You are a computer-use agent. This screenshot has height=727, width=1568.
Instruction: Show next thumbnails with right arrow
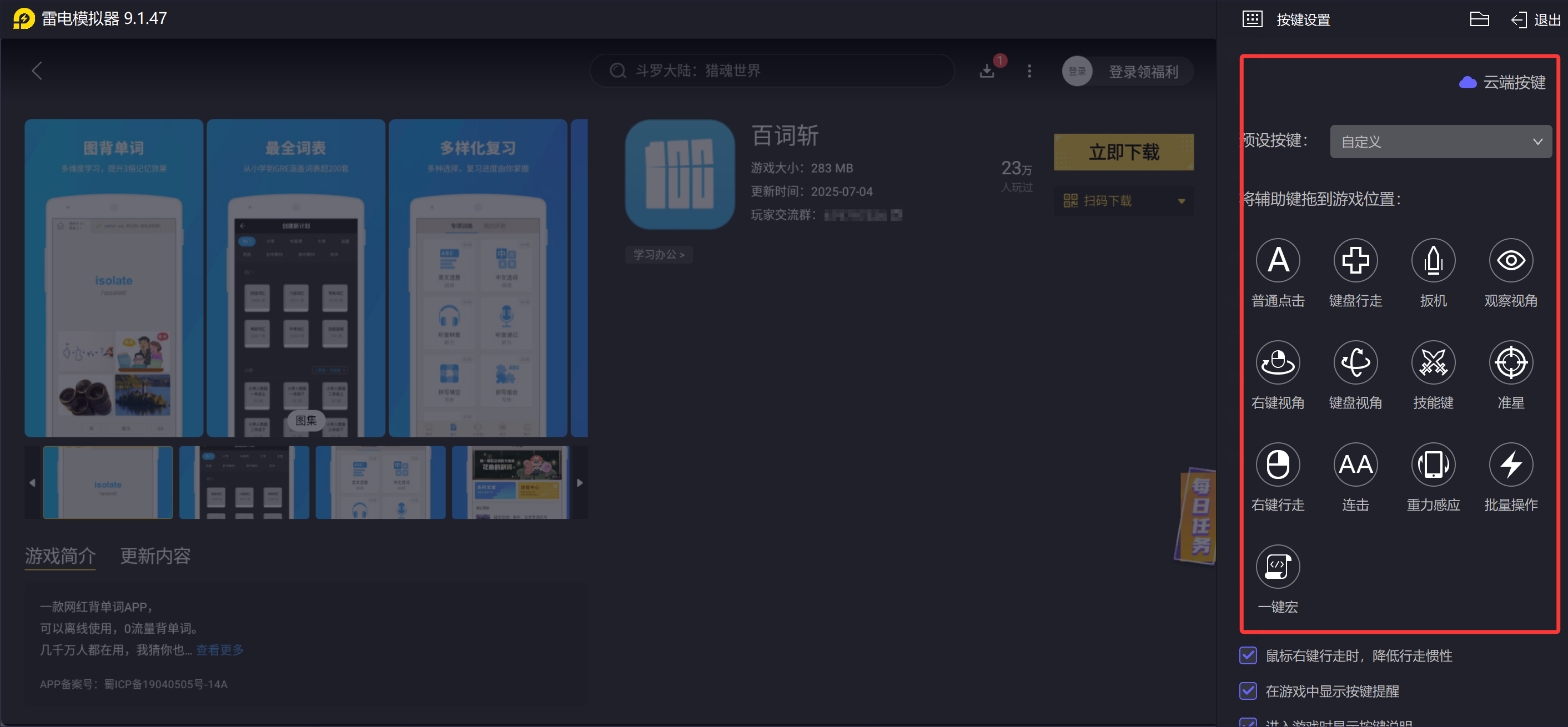580,482
